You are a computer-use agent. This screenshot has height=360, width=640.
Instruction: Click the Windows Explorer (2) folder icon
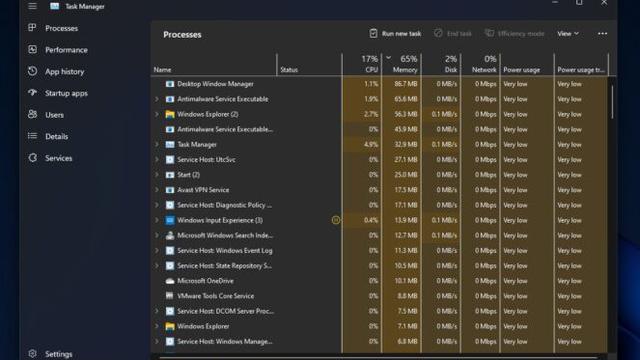point(170,114)
